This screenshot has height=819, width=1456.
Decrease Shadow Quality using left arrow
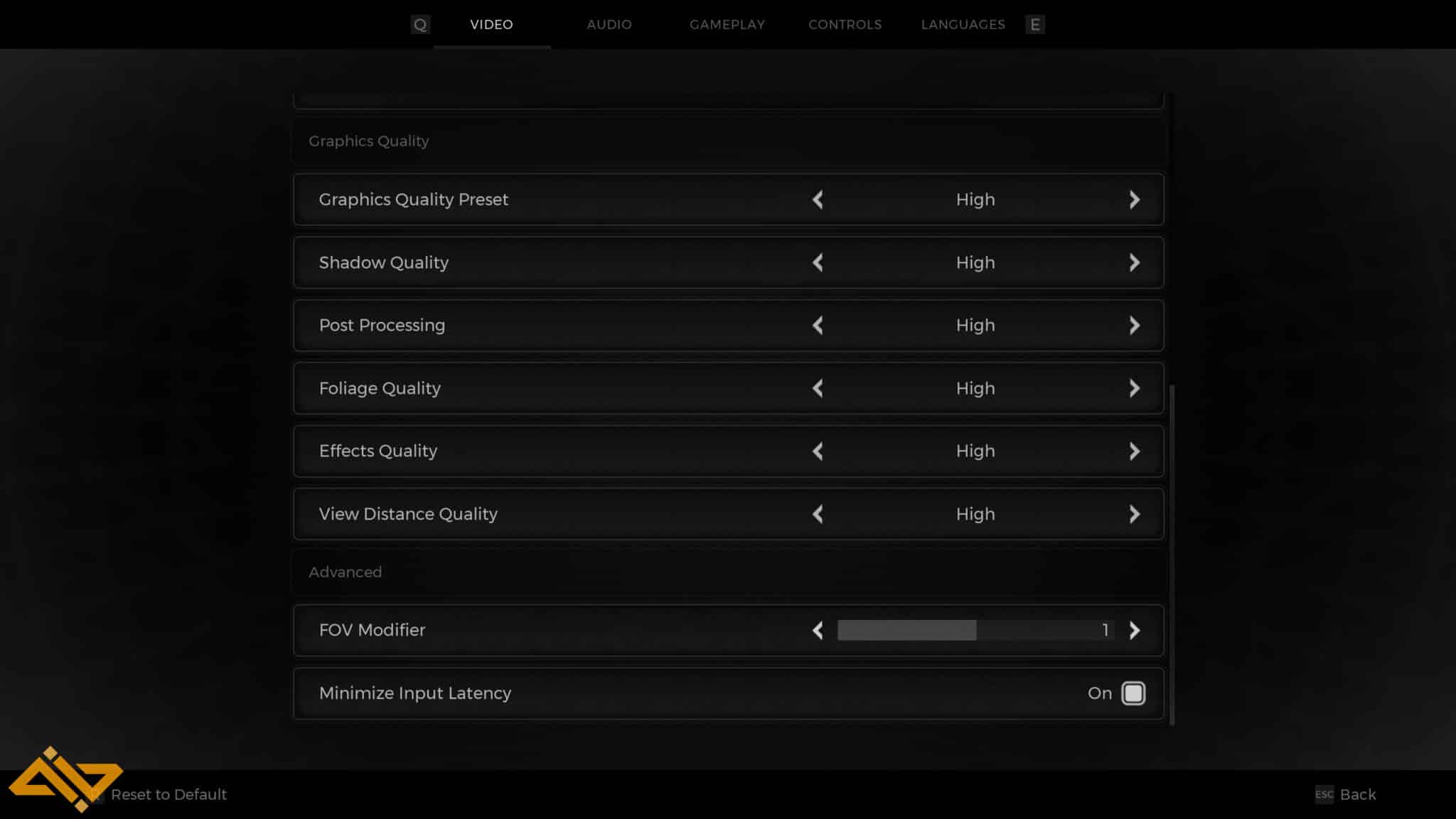(x=818, y=262)
